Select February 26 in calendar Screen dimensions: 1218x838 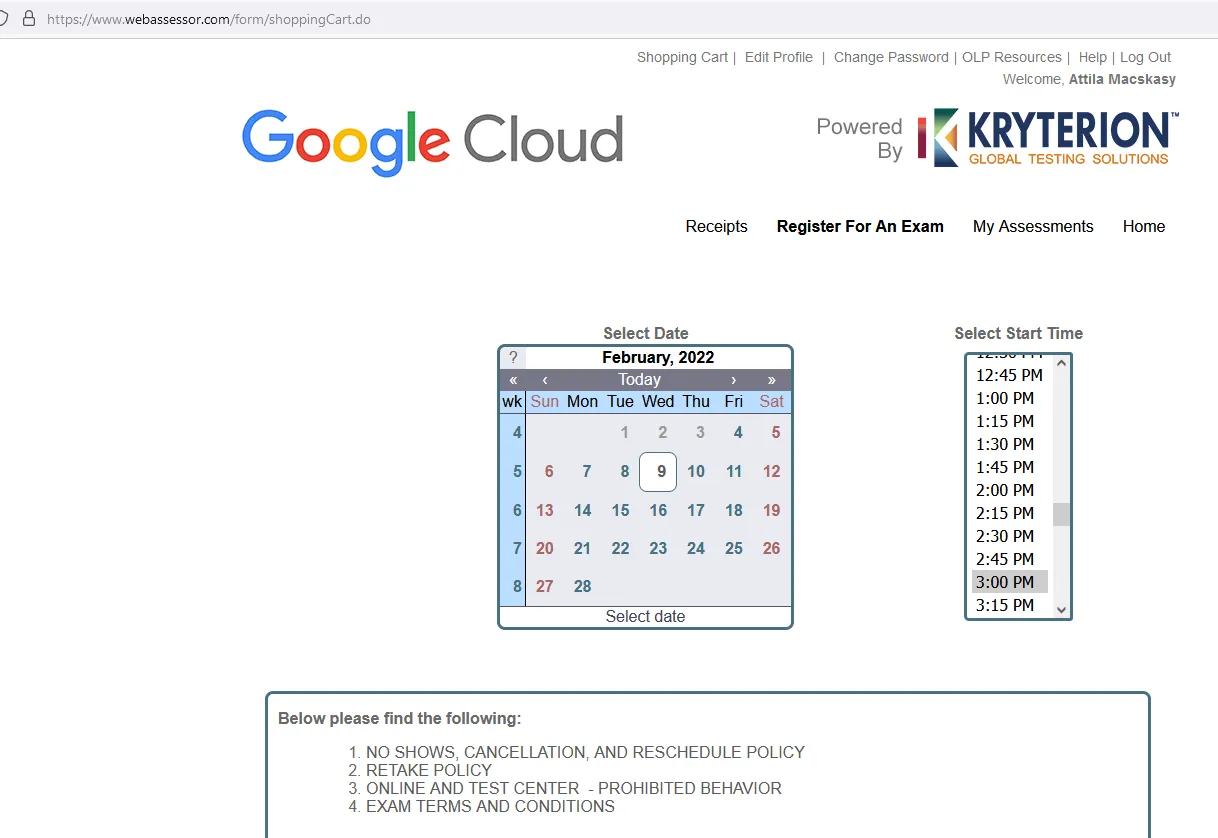(771, 548)
